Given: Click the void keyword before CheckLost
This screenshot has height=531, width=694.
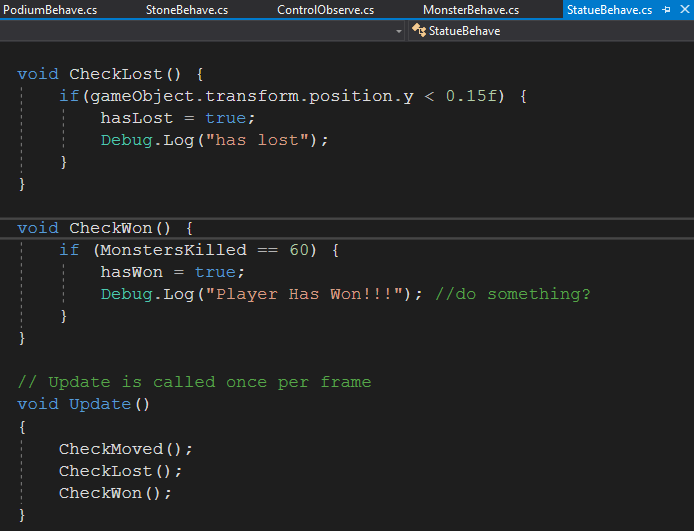Looking at the screenshot, I should (x=38, y=74).
